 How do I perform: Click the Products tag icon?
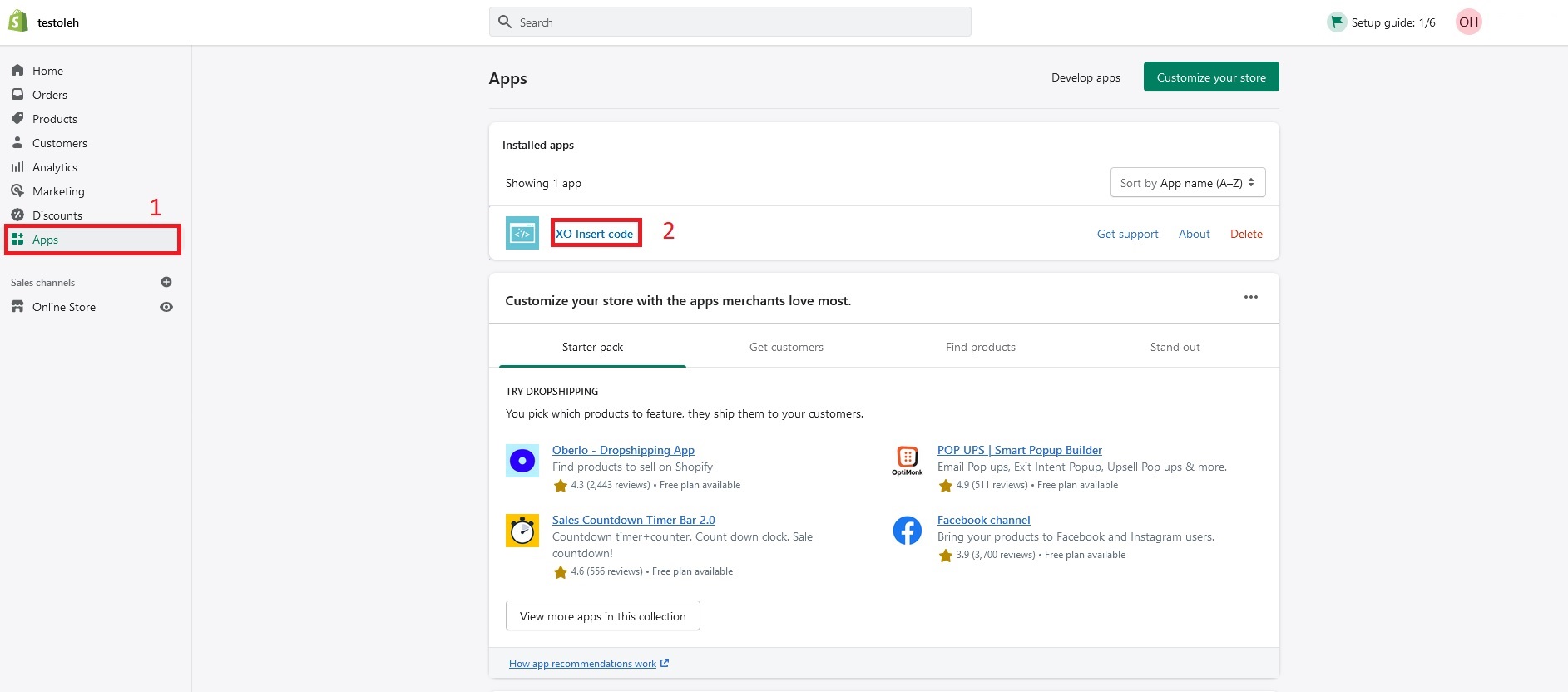(x=17, y=119)
